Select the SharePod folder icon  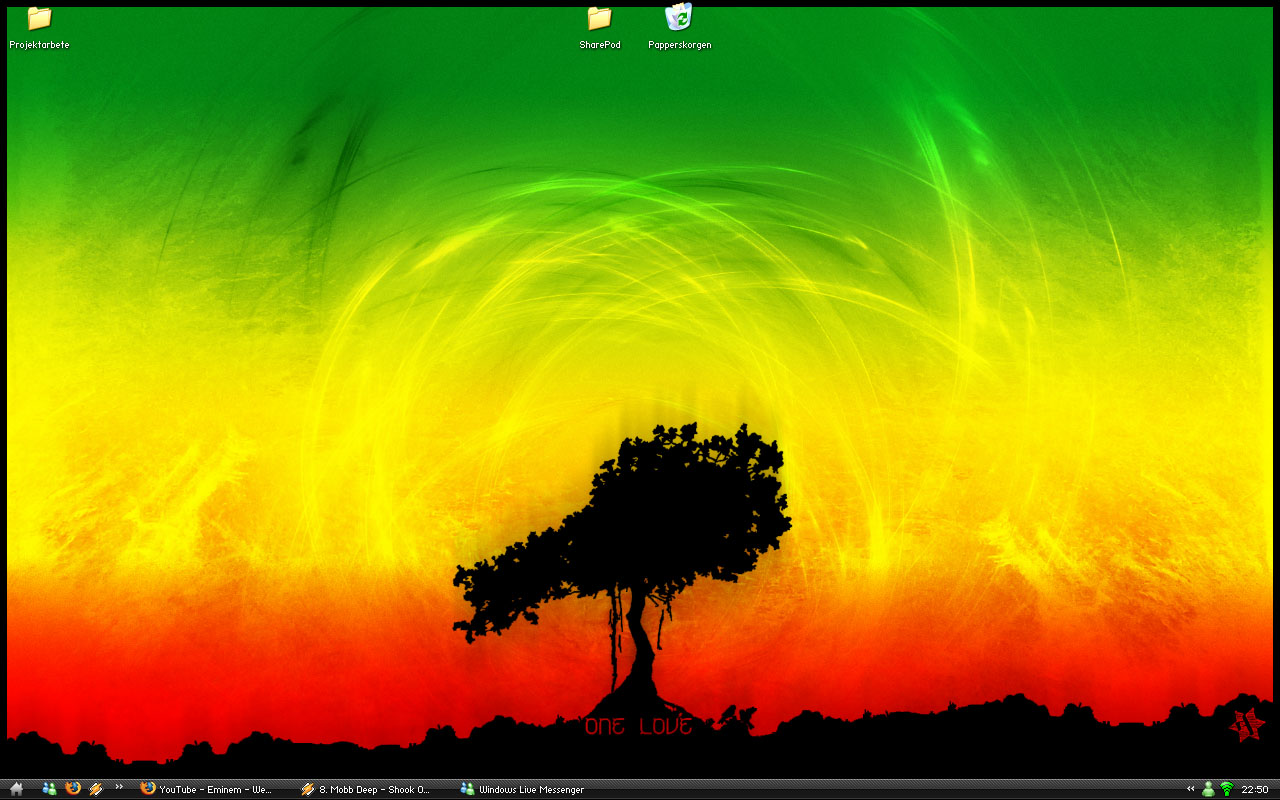point(599,27)
